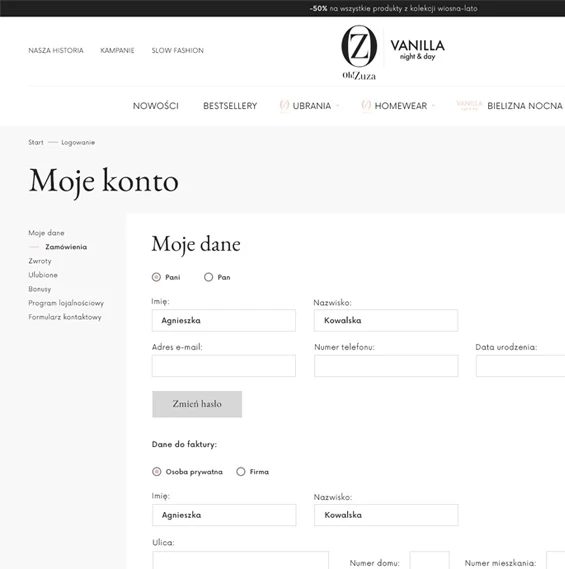The height and width of the screenshot is (569, 565).
Task: Click the Vanilla icon beside BIELIZNA NOCNA
Action: coord(469,105)
